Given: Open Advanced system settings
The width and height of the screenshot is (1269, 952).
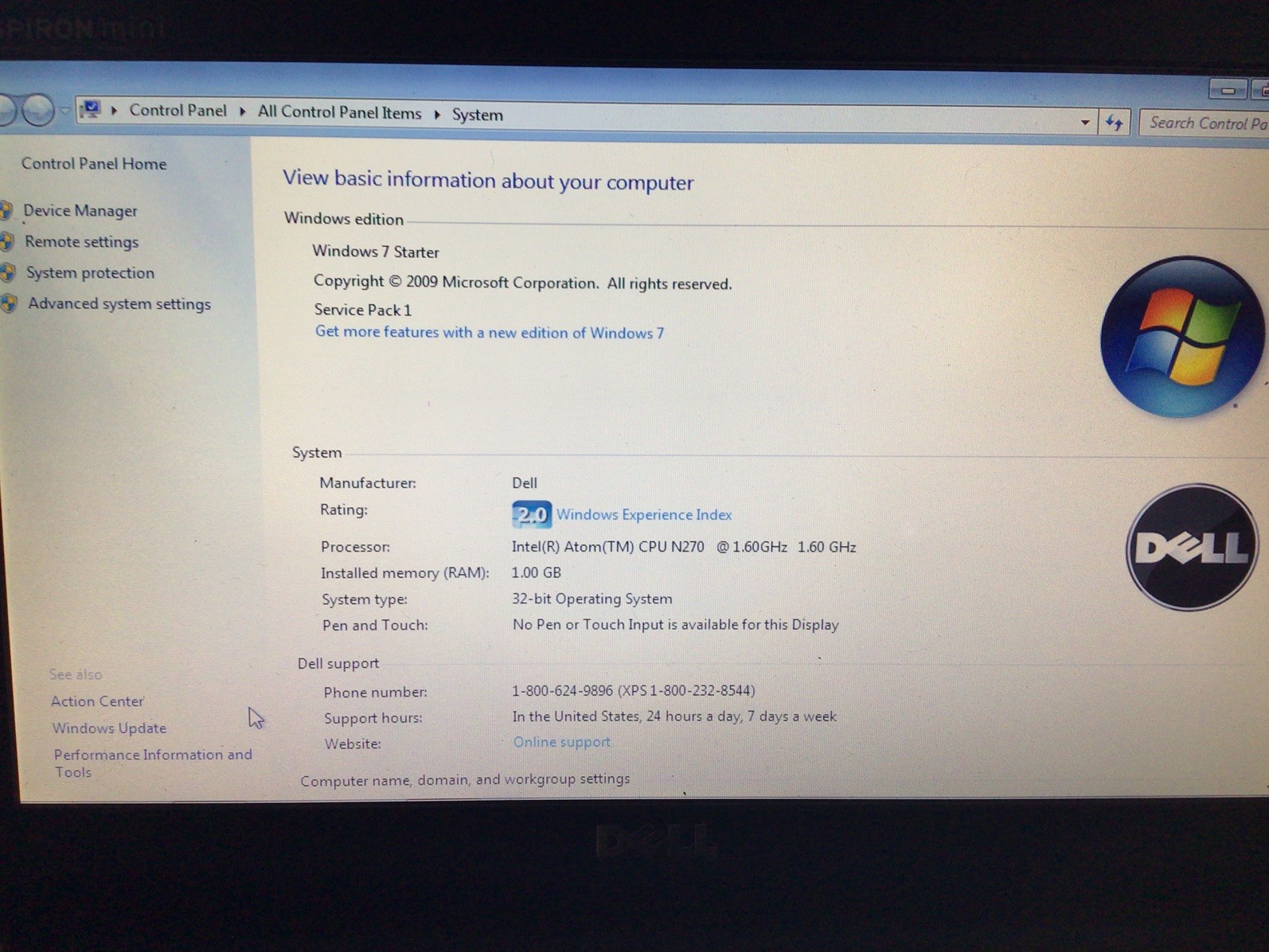Looking at the screenshot, I should [x=119, y=304].
